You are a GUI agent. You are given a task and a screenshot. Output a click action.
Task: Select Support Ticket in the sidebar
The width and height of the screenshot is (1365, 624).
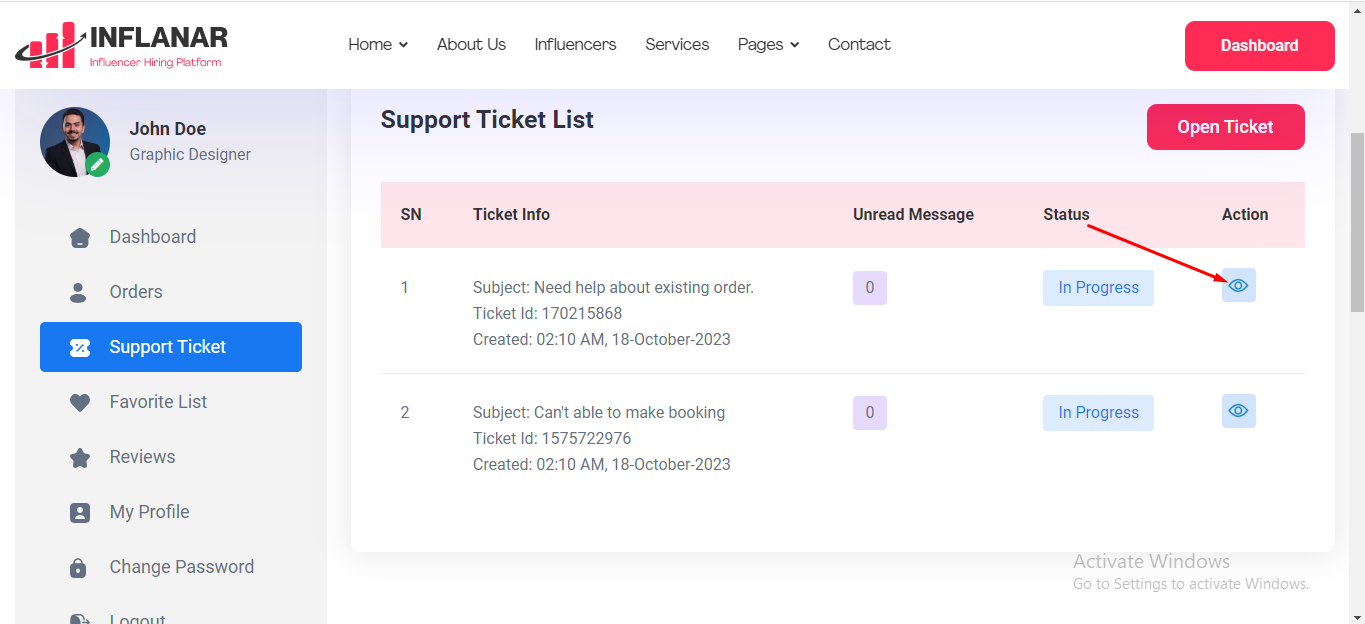pyautogui.click(x=170, y=347)
